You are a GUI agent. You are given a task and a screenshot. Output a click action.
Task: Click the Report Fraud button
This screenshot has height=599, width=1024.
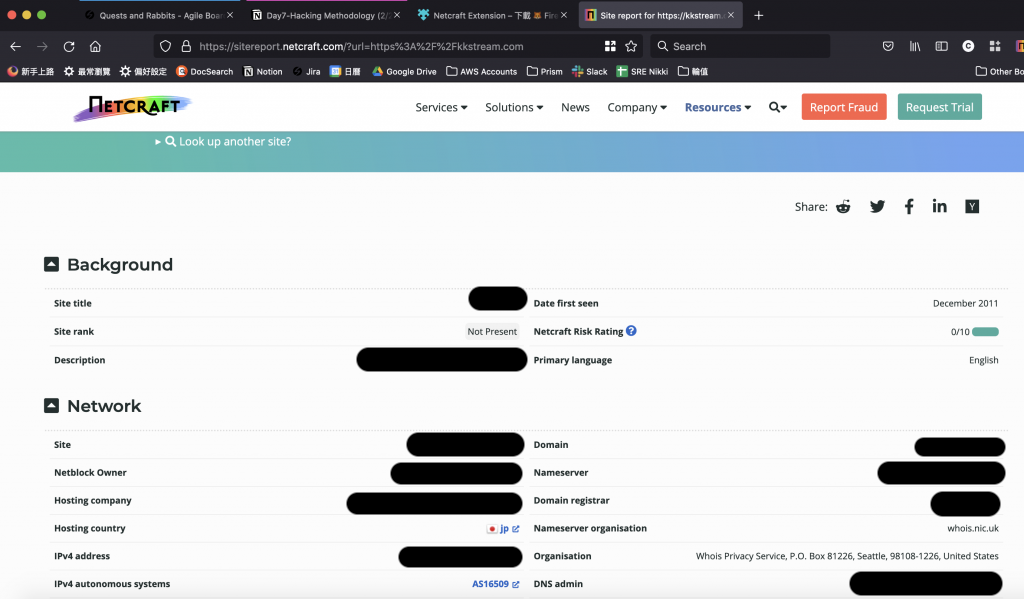tap(844, 107)
